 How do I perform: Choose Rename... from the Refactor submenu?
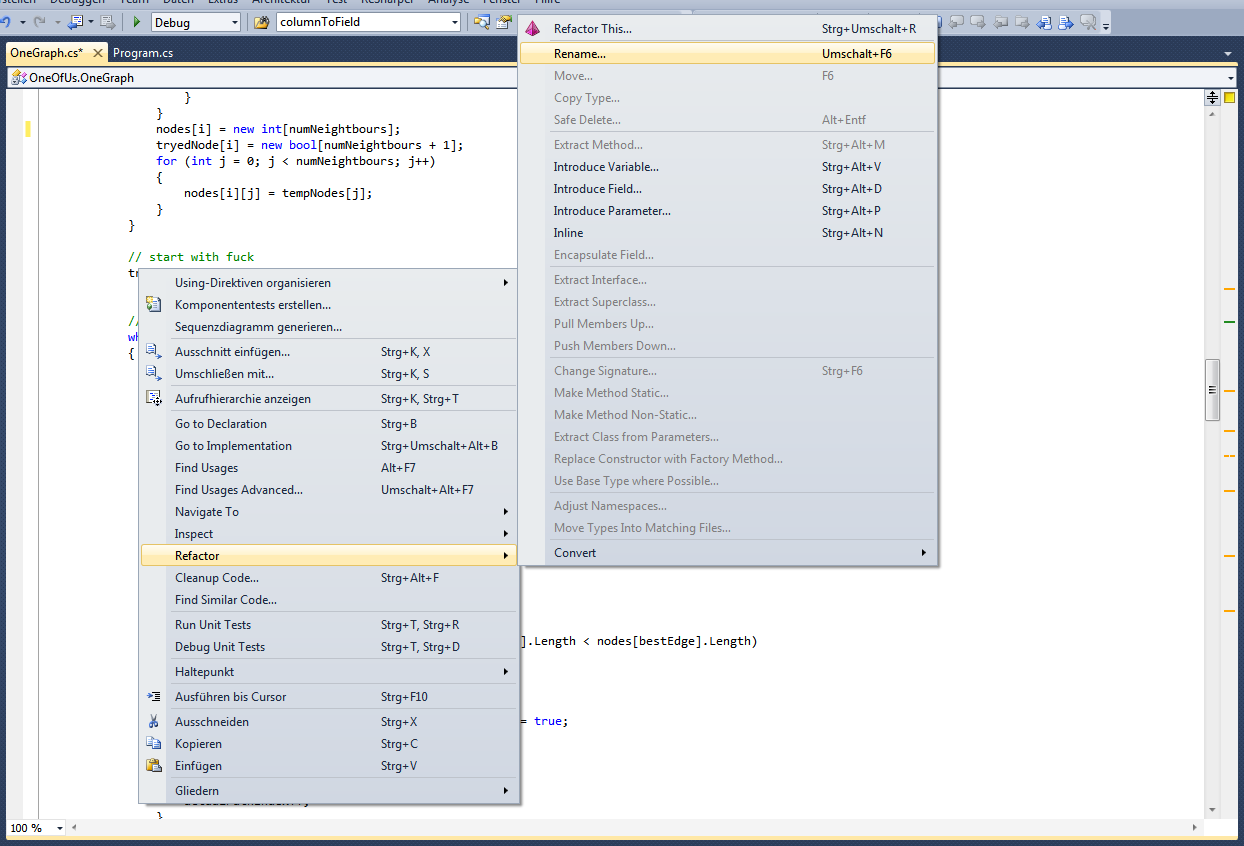580,54
